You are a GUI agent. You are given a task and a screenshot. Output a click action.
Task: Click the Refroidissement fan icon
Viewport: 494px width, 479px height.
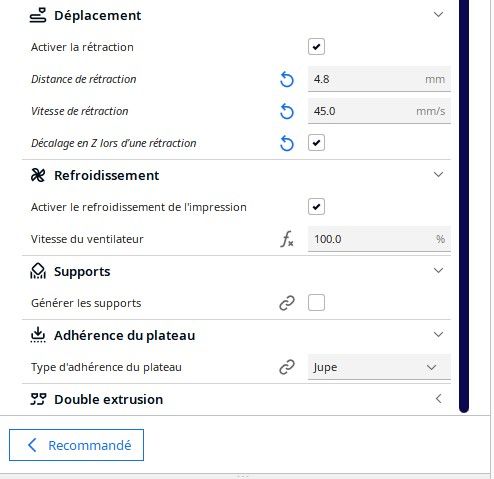(38, 175)
